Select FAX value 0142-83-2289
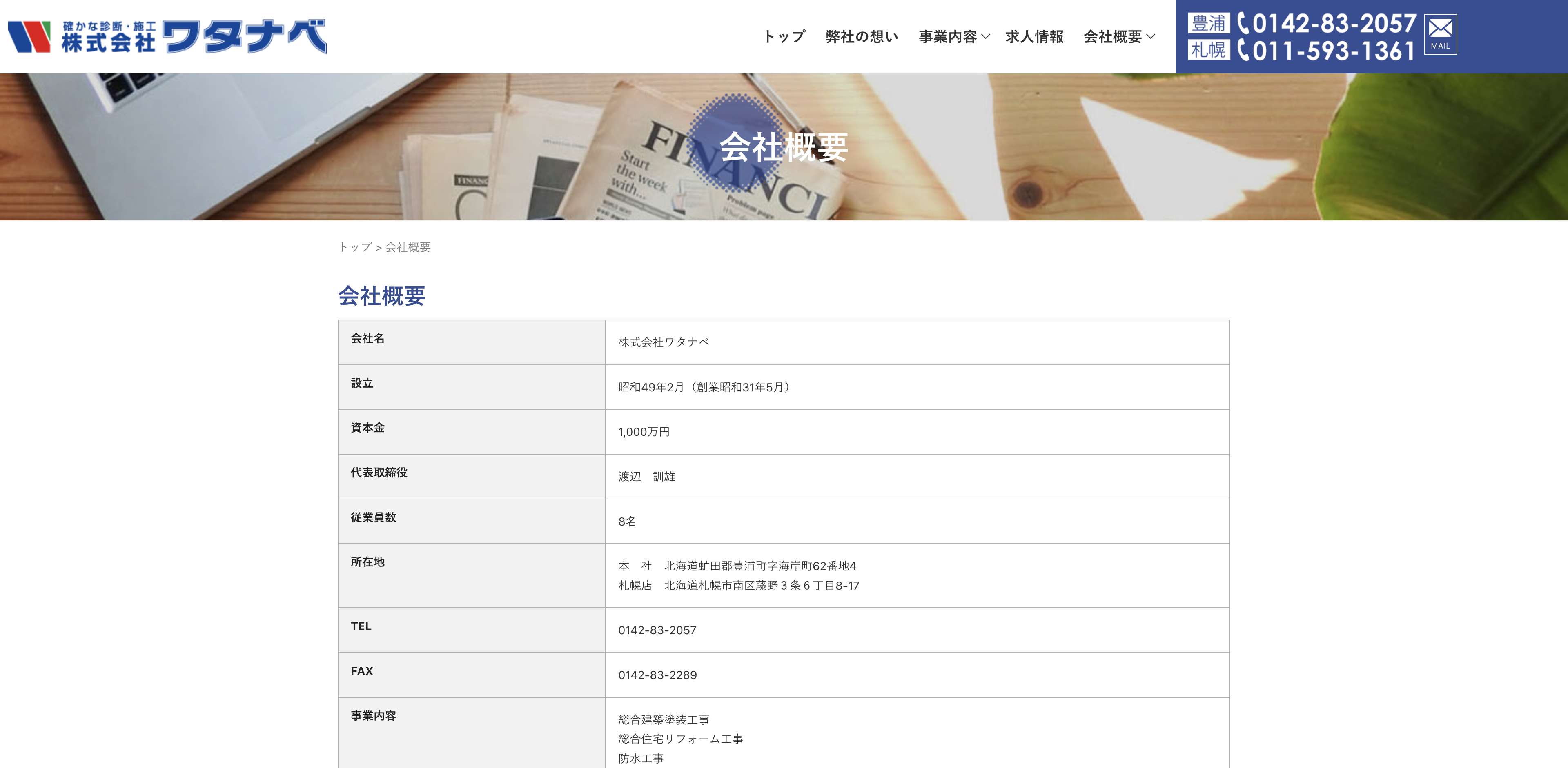Screen dimensions: 1568x768 click(657, 675)
